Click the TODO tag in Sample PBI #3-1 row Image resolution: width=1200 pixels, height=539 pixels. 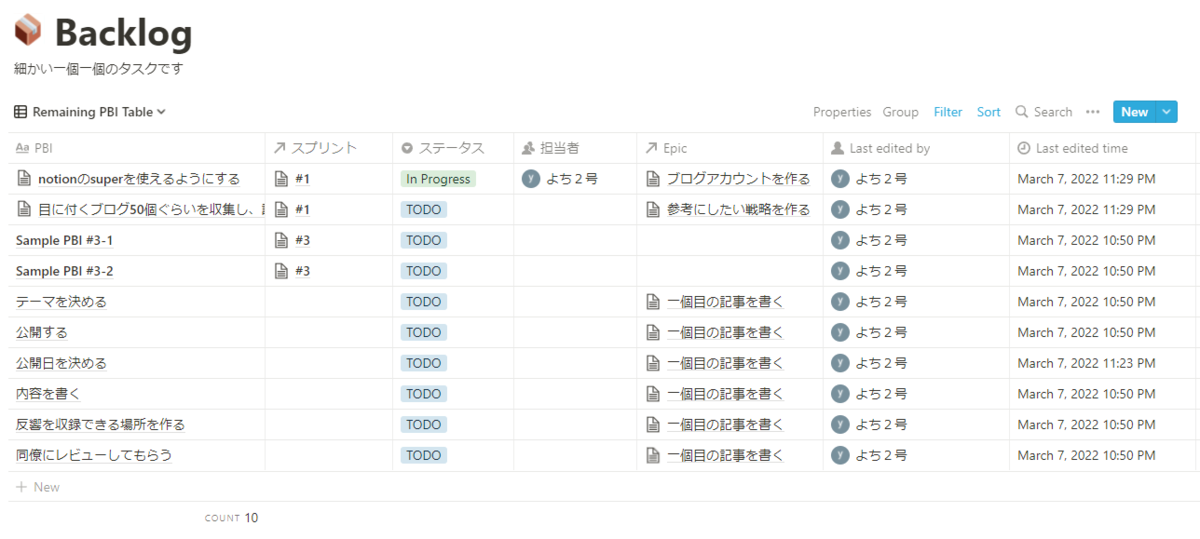pyautogui.click(x=424, y=240)
